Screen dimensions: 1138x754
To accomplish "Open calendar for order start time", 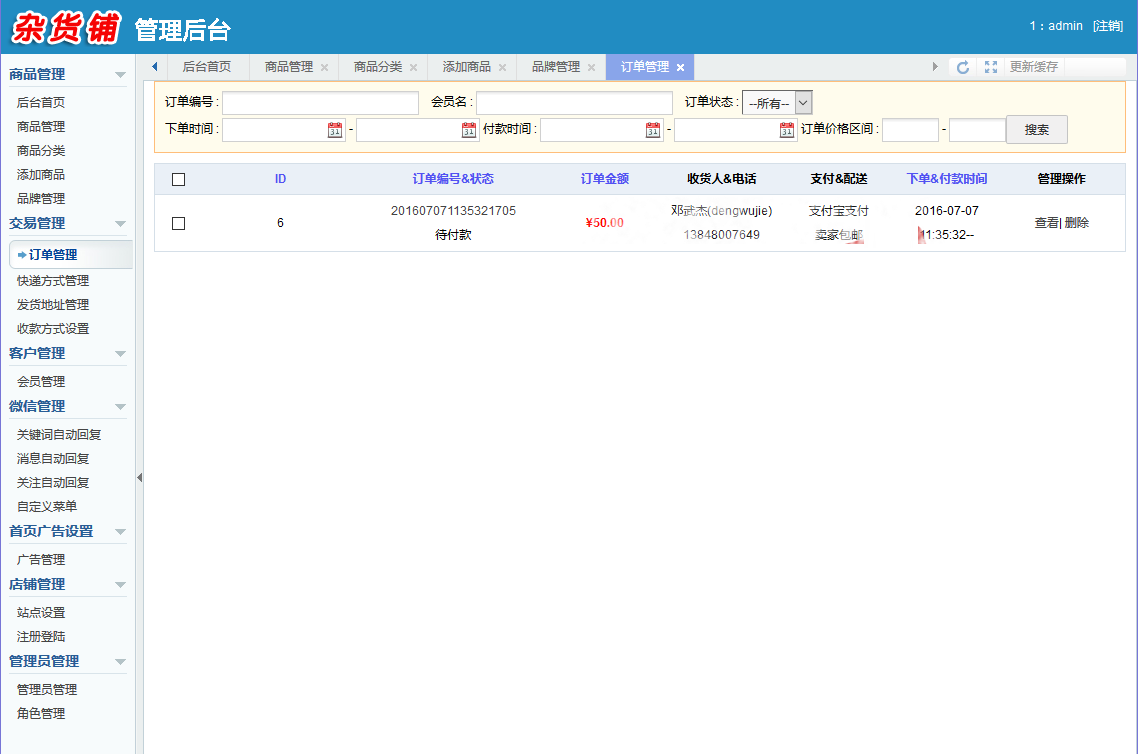I will coord(335,130).
